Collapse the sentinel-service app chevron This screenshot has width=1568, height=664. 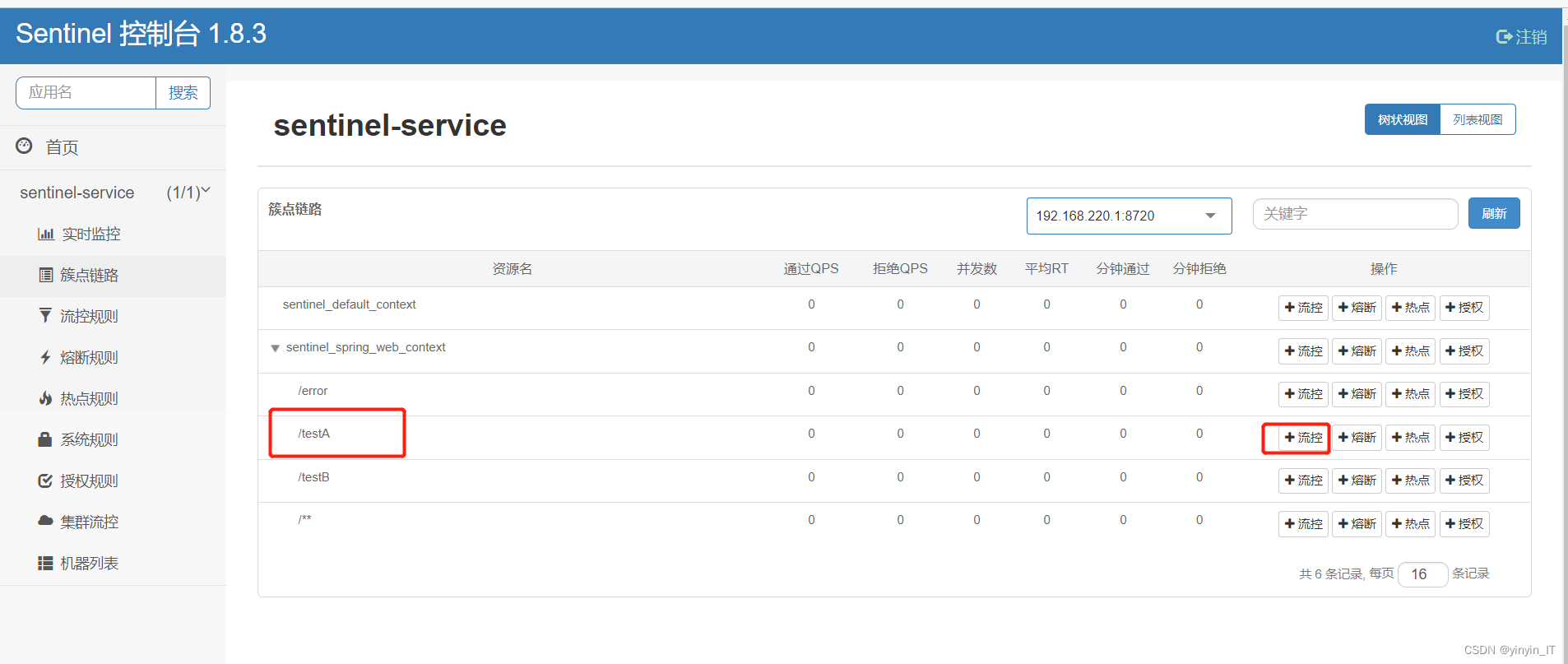206,191
